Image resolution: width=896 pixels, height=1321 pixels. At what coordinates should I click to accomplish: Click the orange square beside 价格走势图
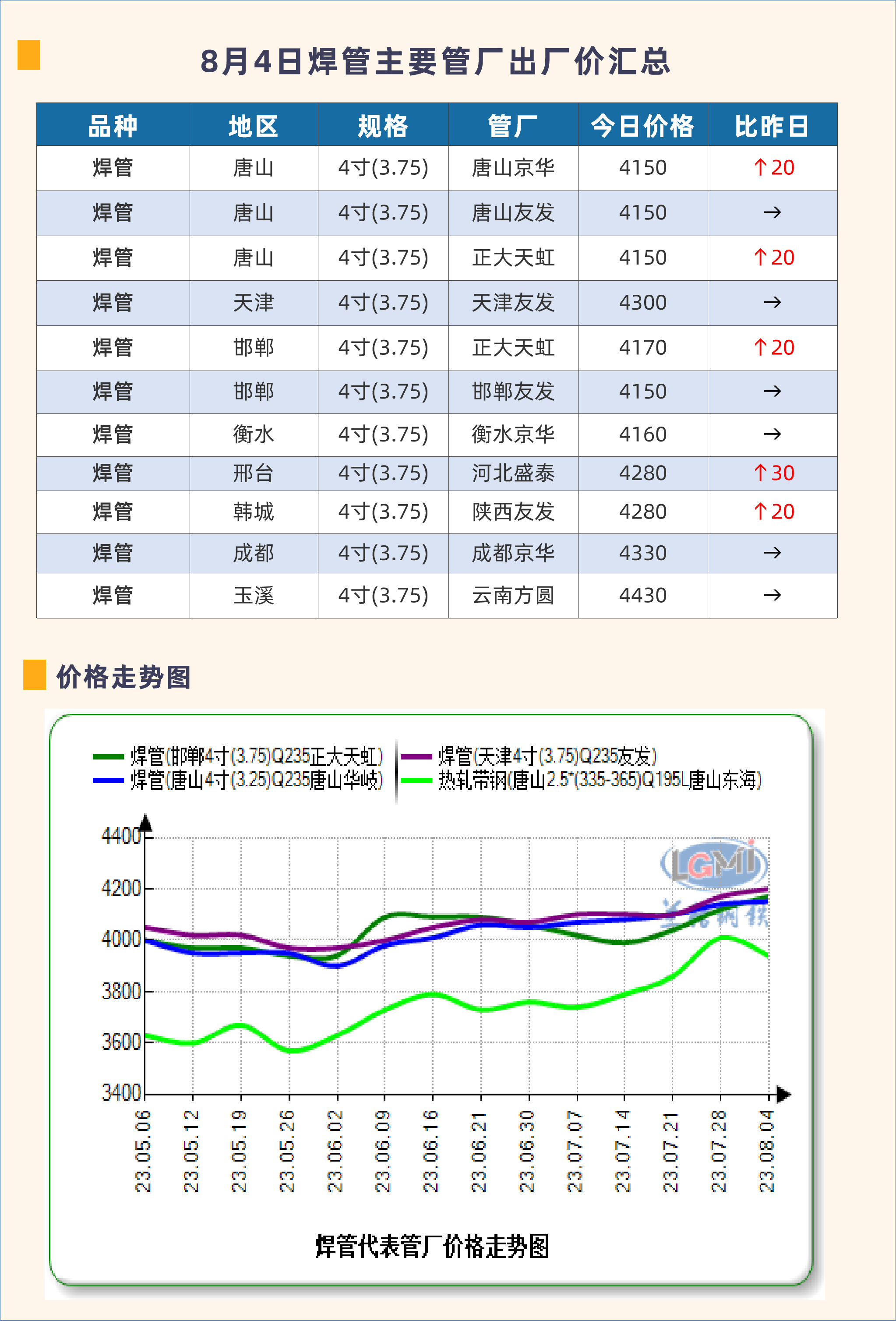tap(34, 674)
